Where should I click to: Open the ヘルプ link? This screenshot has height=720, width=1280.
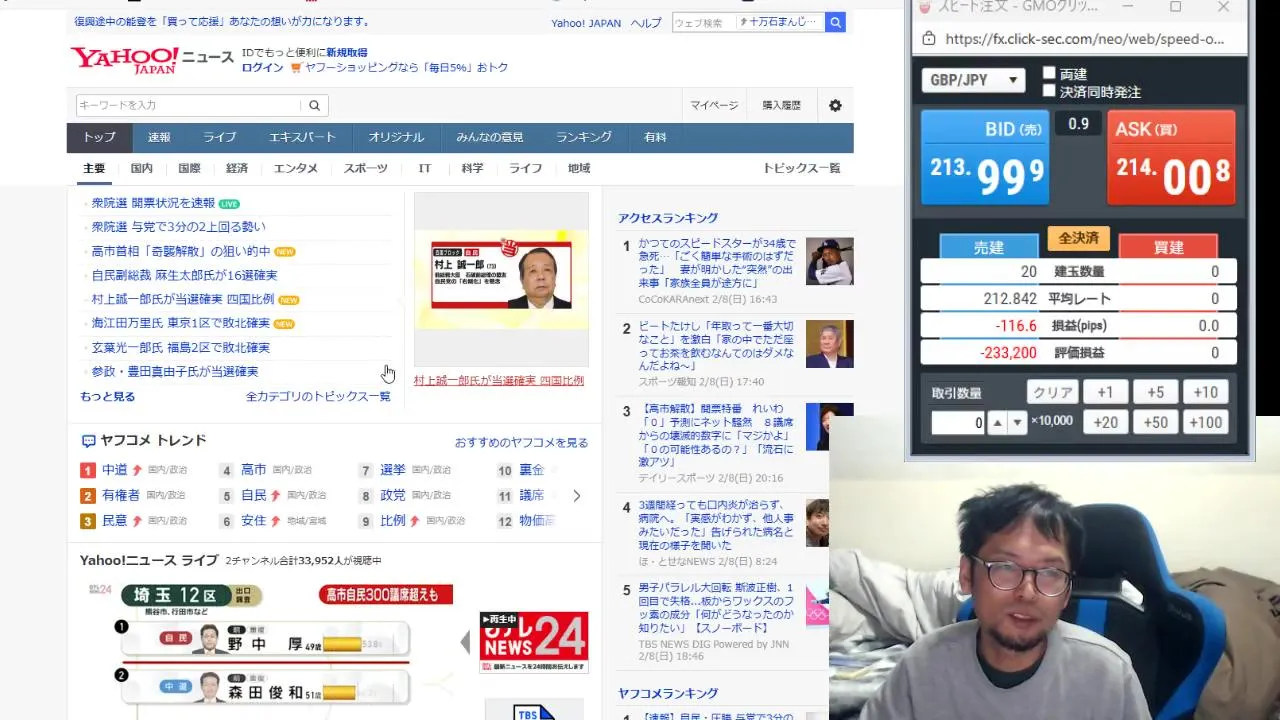(x=646, y=23)
